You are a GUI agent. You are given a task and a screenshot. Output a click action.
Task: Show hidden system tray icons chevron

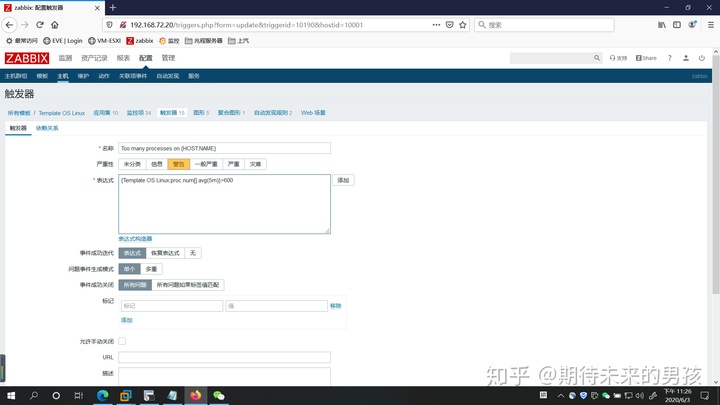(561, 395)
